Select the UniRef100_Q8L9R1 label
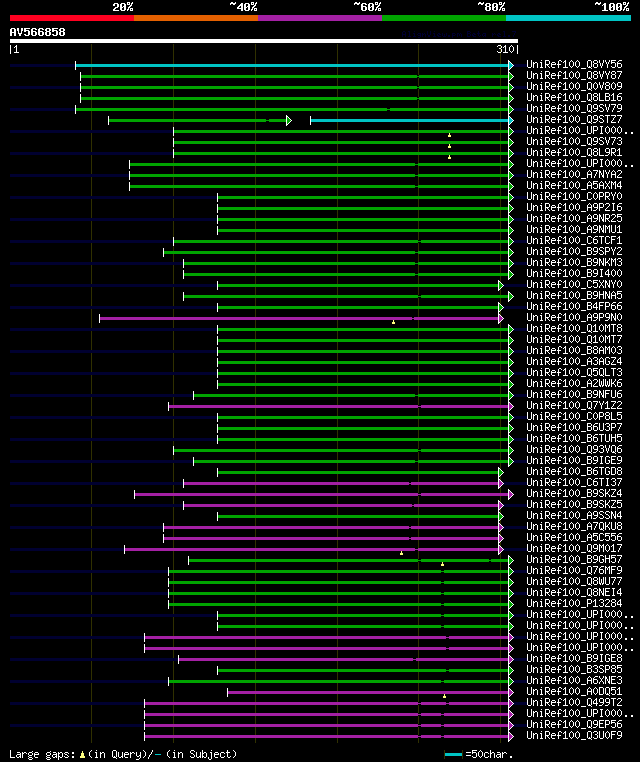The width and height of the screenshot is (640, 762). tap(574, 153)
